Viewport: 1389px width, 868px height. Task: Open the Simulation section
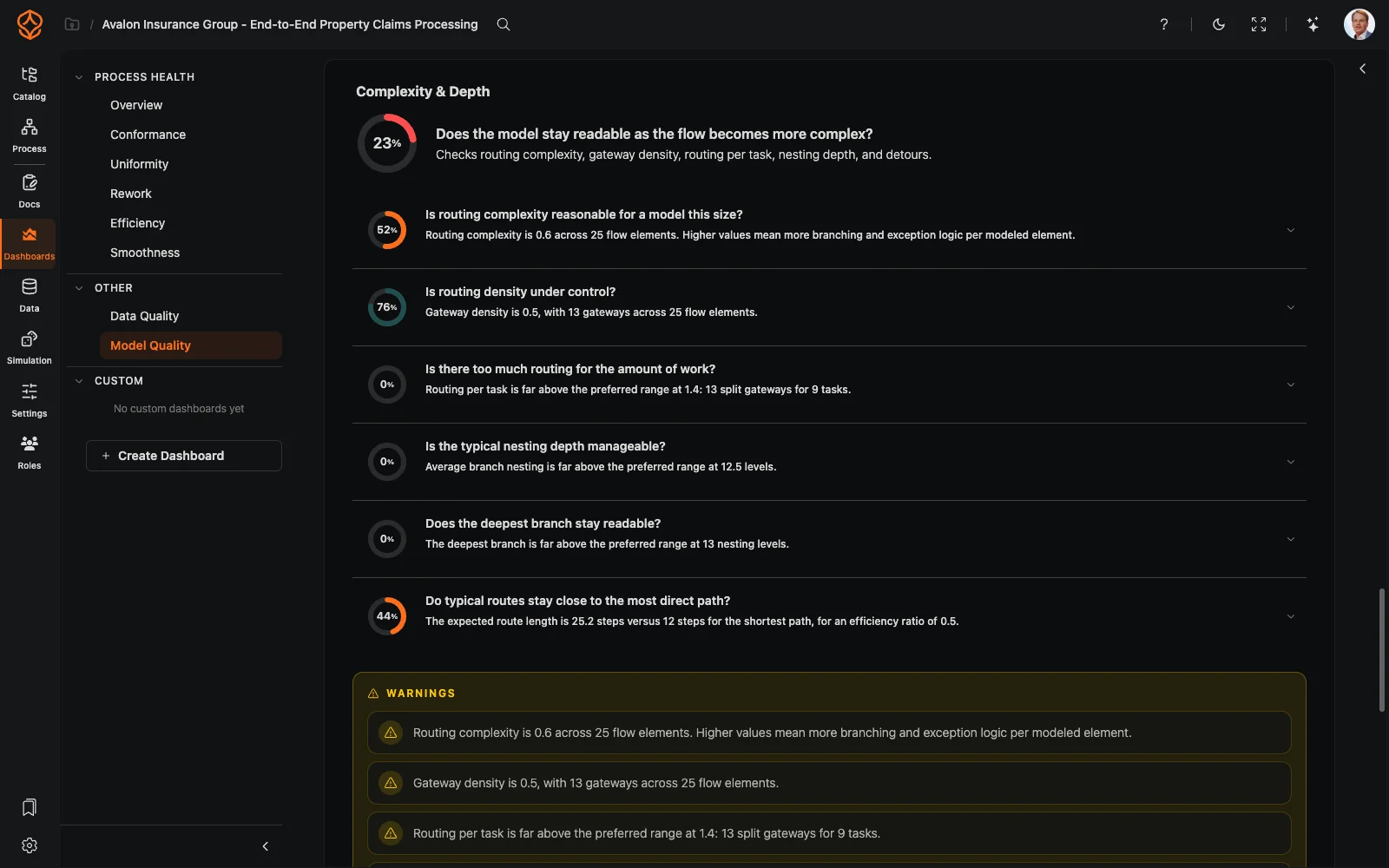30,348
